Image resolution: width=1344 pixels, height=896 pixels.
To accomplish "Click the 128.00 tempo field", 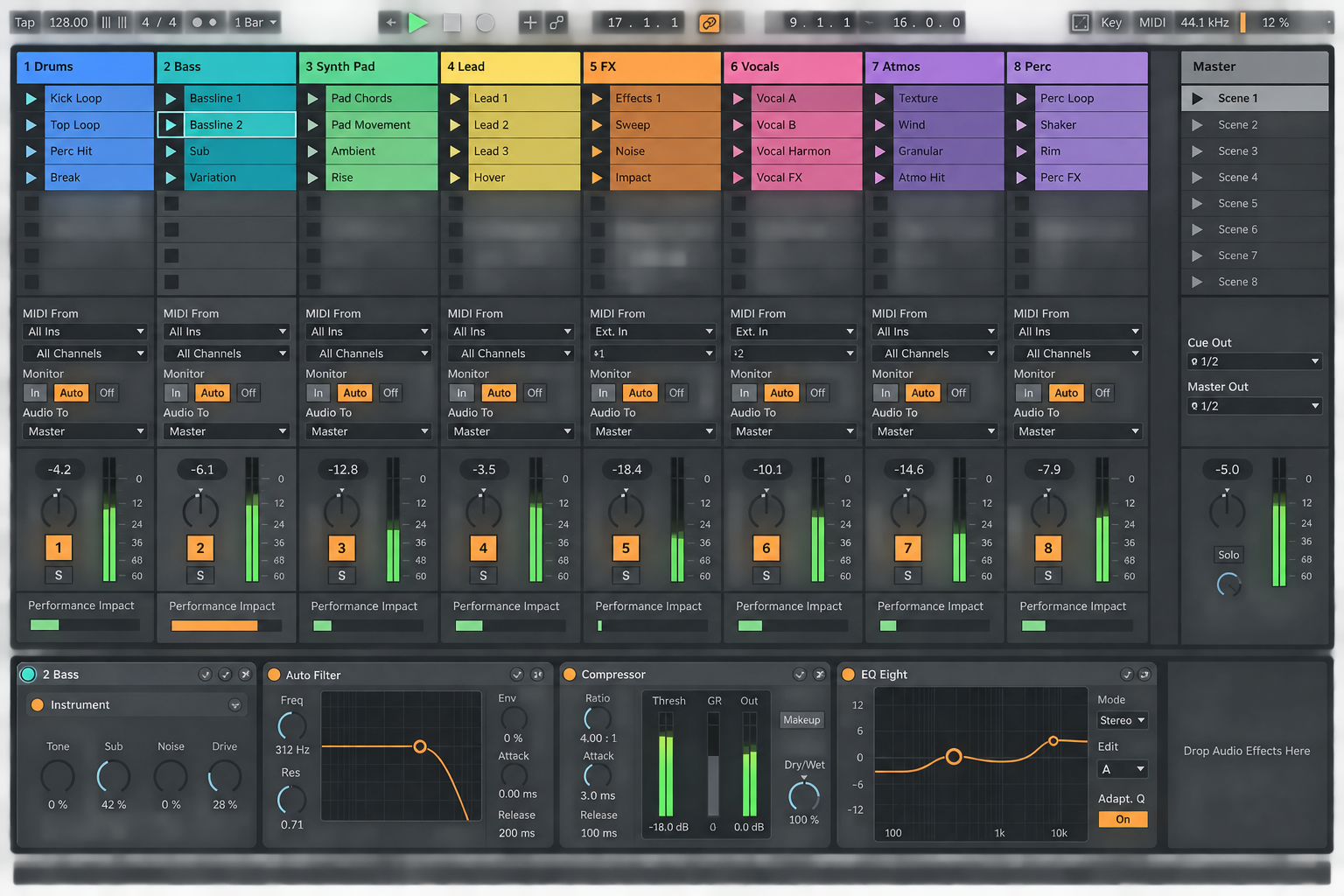I will [68, 23].
